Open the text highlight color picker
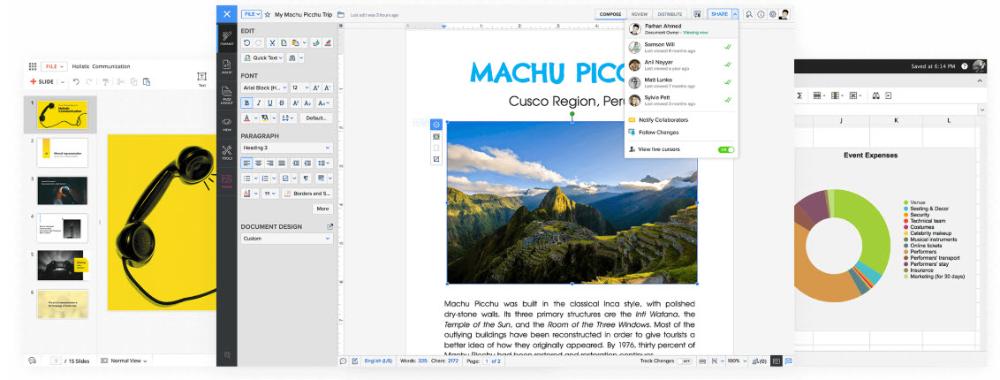 [x=265, y=118]
